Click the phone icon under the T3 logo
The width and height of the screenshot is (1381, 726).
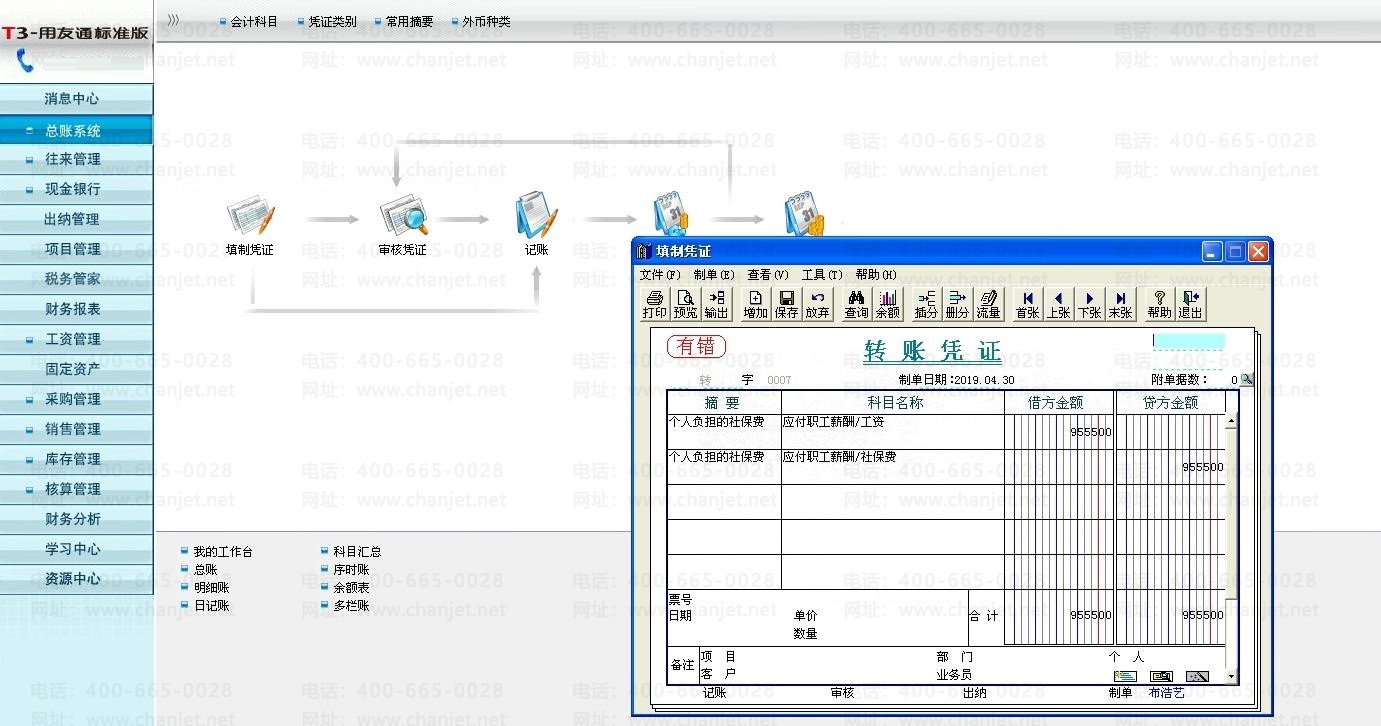click(x=25, y=62)
